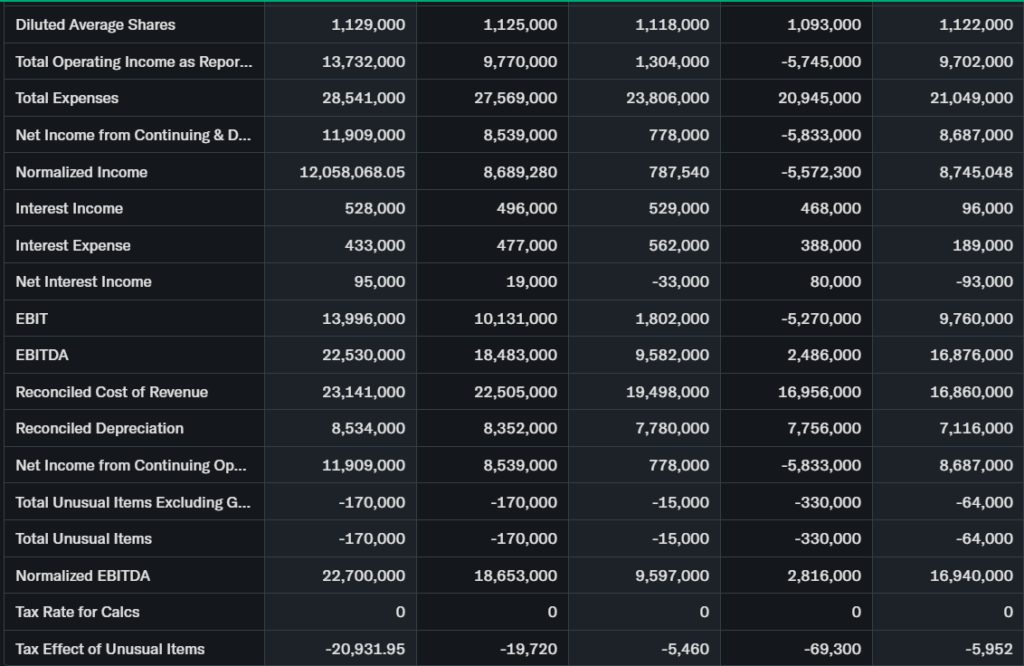1024x666 pixels.
Task: Click the "Diluted Average Shares" row label
Action: [95, 25]
